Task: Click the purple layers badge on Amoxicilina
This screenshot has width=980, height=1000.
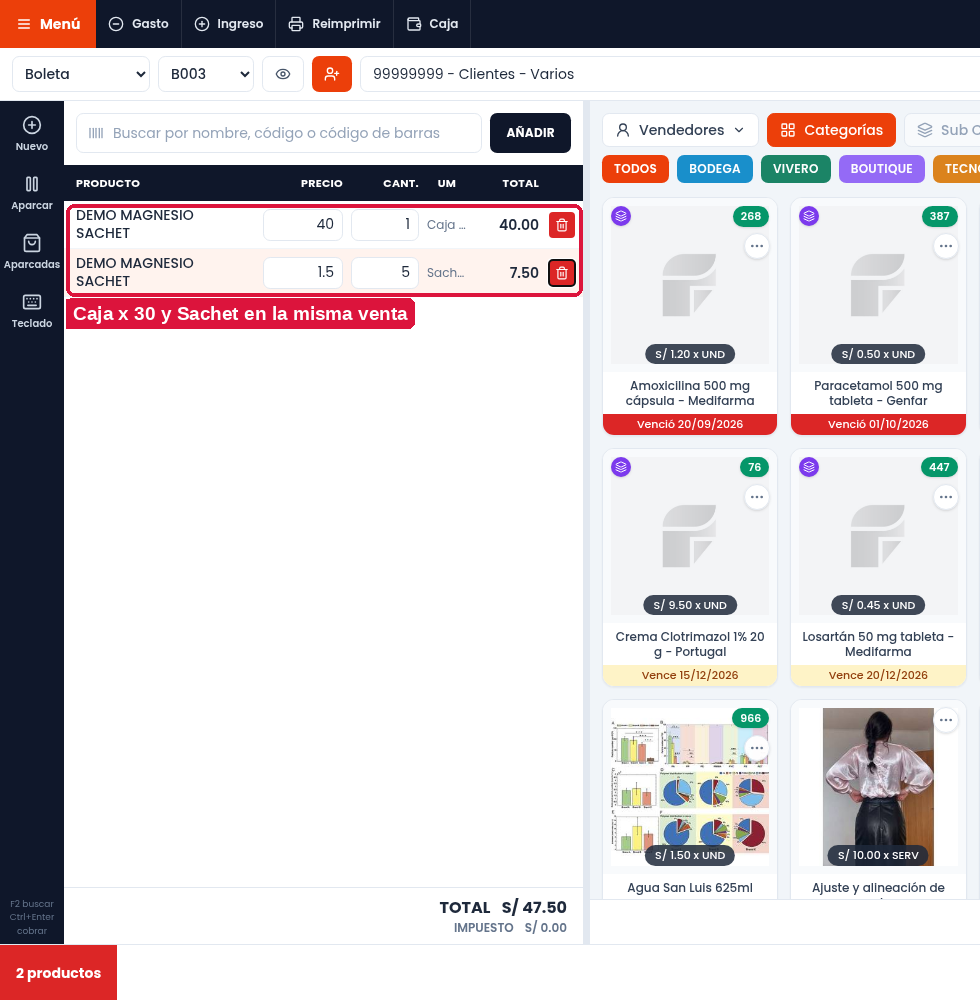Action: [621, 216]
